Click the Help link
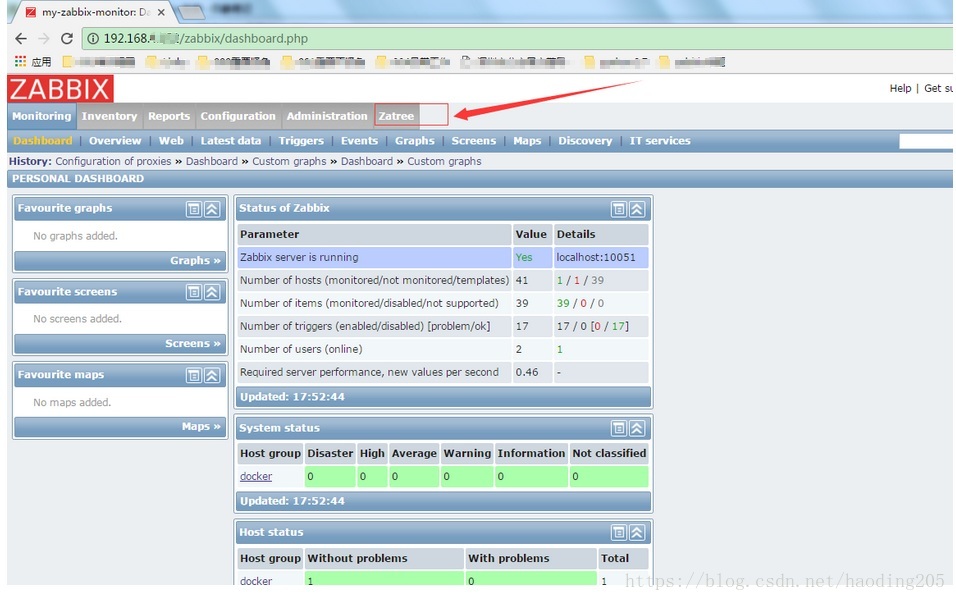The width and height of the screenshot is (956, 601). [900, 88]
